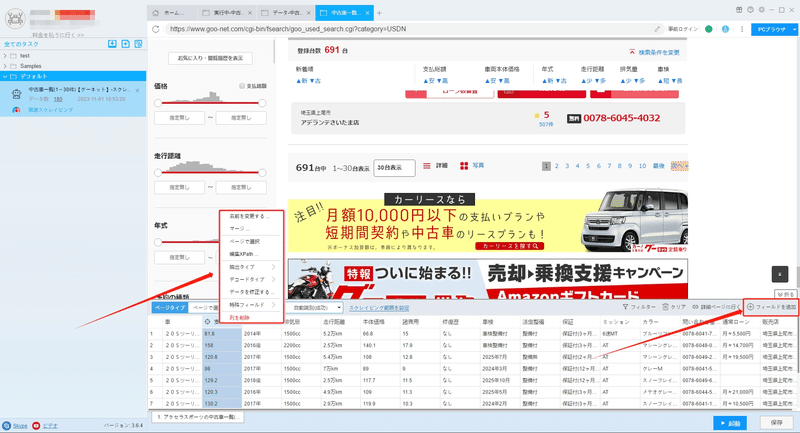Viewport: 800px width, 433px height.
Task: Open the three-dot browser options icon
Action: point(742,29)
